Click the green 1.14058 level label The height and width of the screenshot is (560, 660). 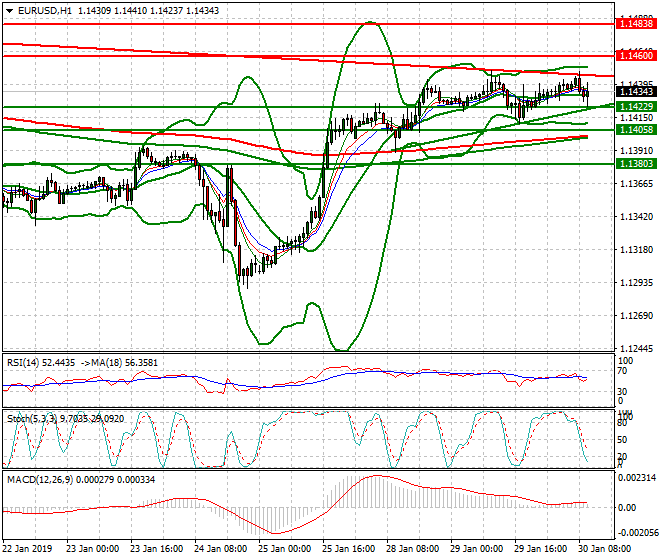tap(636, 130)
